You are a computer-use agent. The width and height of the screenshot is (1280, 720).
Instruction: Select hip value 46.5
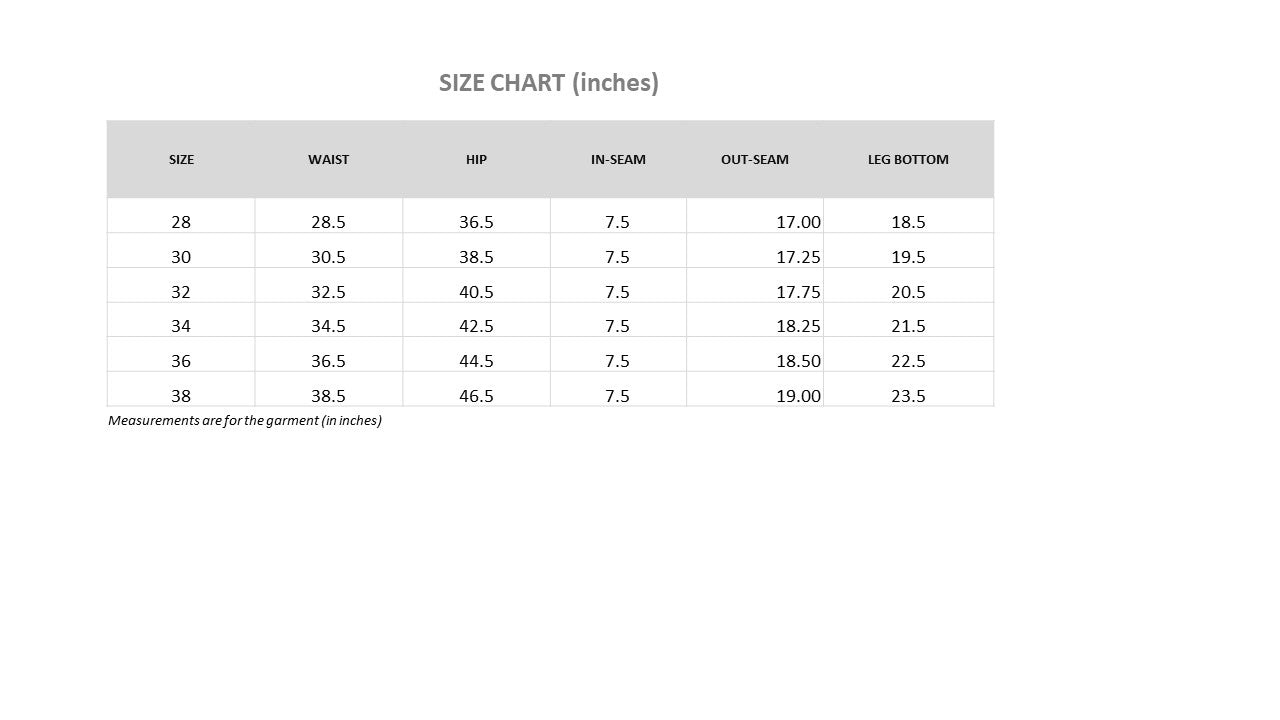476,396
